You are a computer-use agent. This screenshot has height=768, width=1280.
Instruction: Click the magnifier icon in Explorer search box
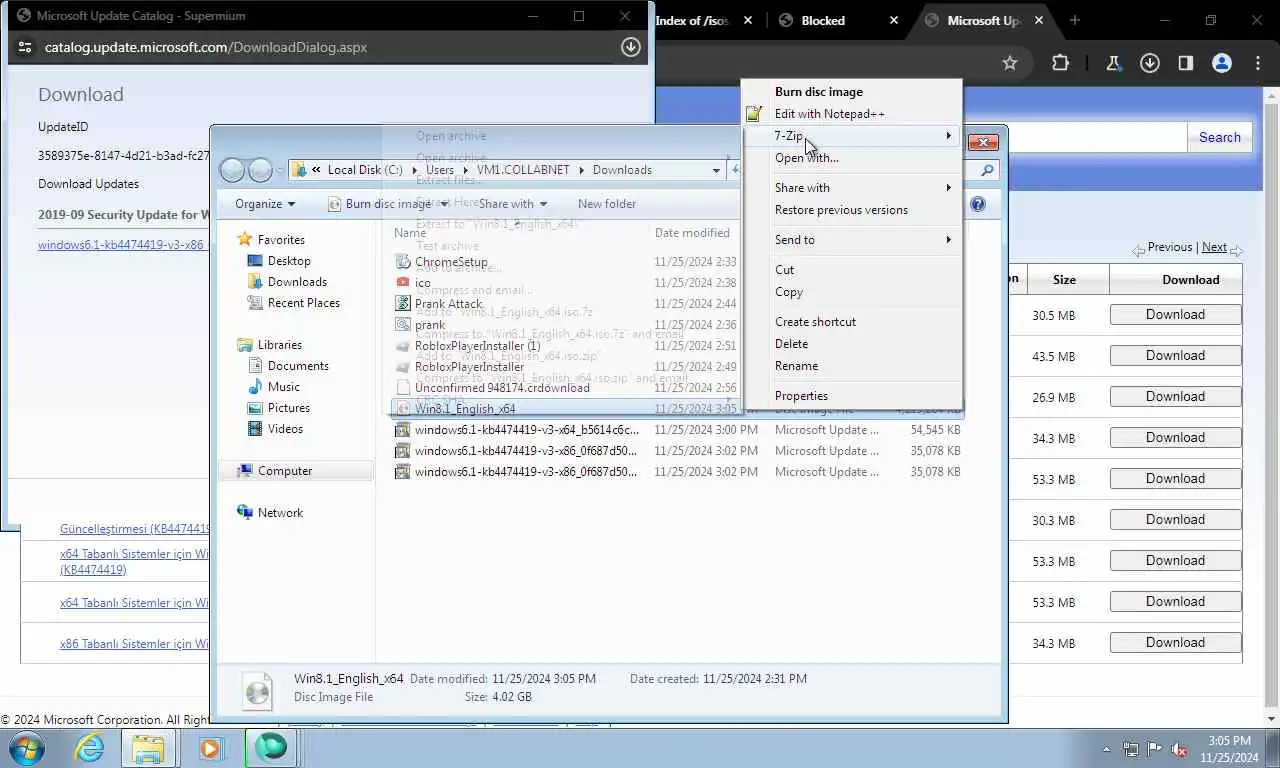[x=987, y=171]
